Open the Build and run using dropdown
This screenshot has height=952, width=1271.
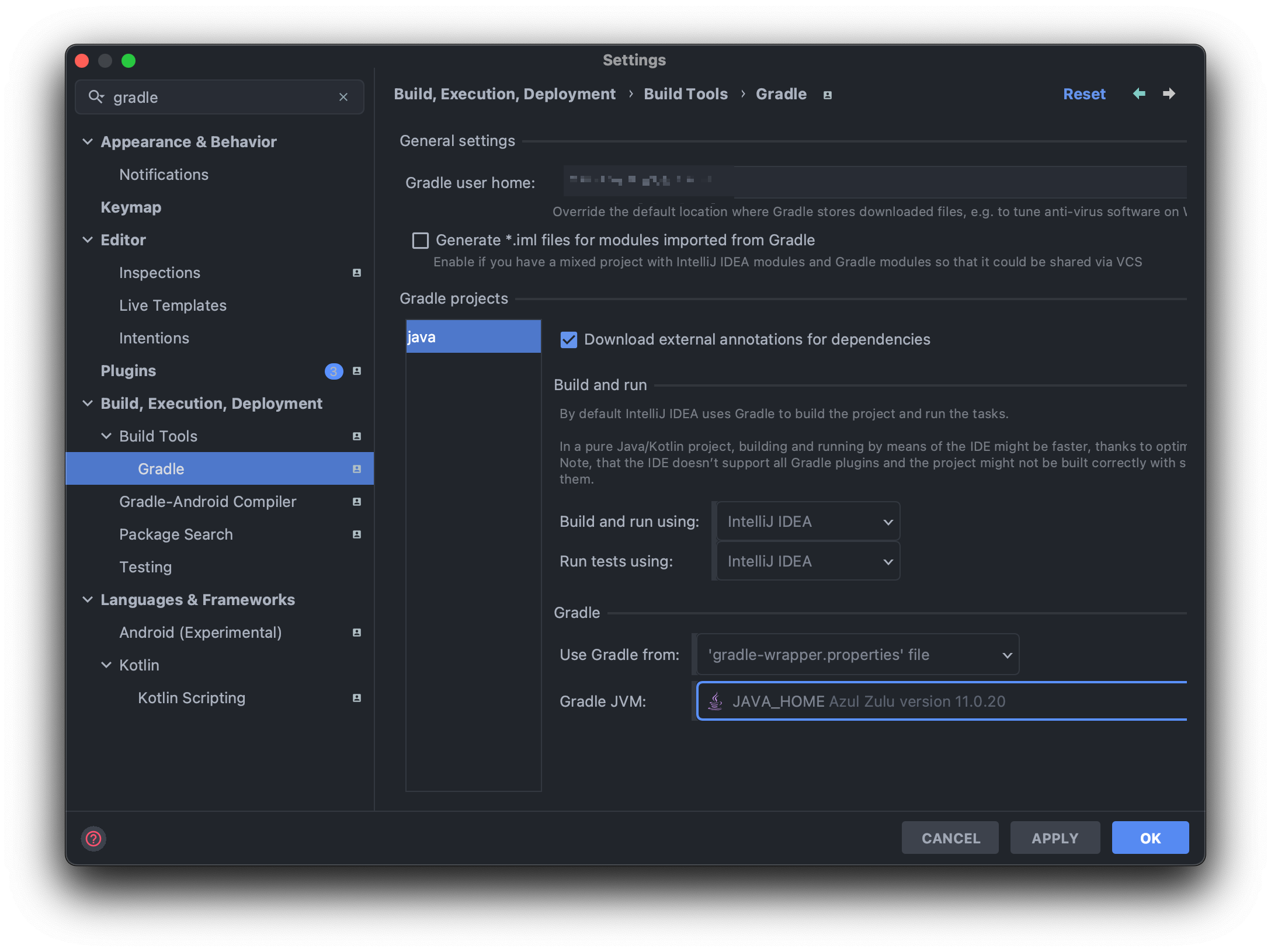pos(808,522)
